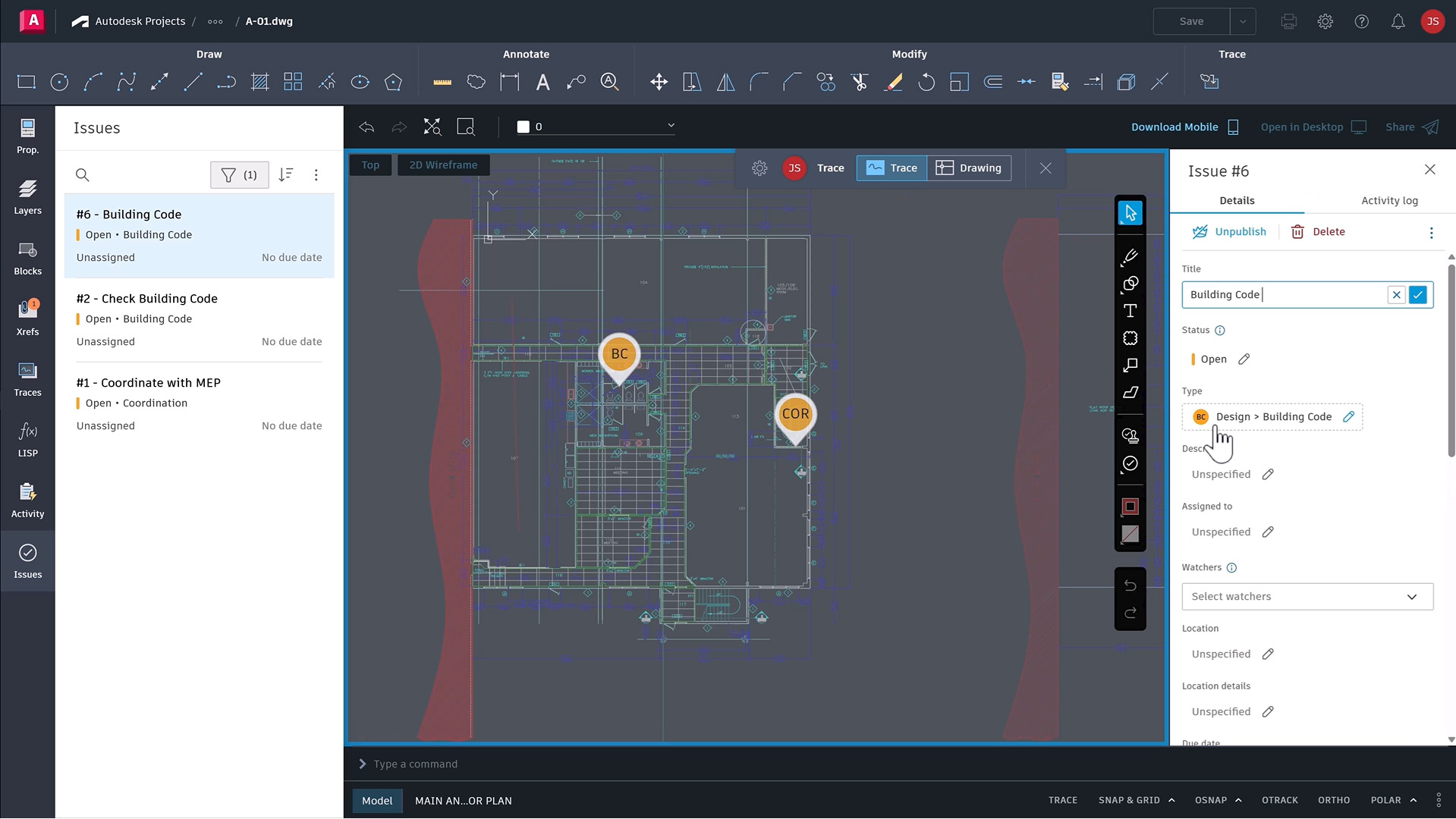
Task: Open the Prop. sidebar panel
Action: pos(27,136)
